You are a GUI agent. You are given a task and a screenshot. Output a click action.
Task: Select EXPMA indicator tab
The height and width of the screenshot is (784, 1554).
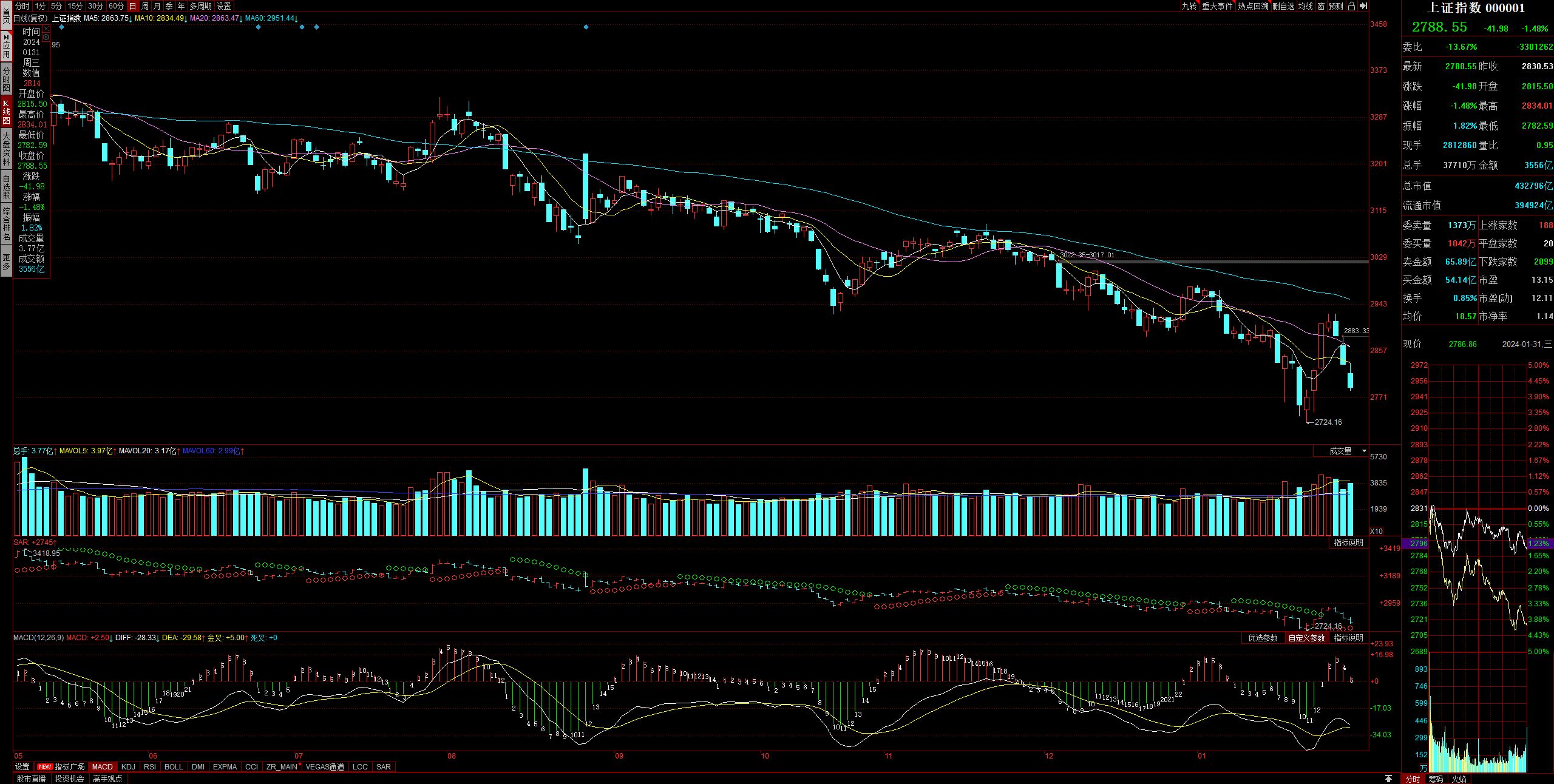click(x=225, y=767)
